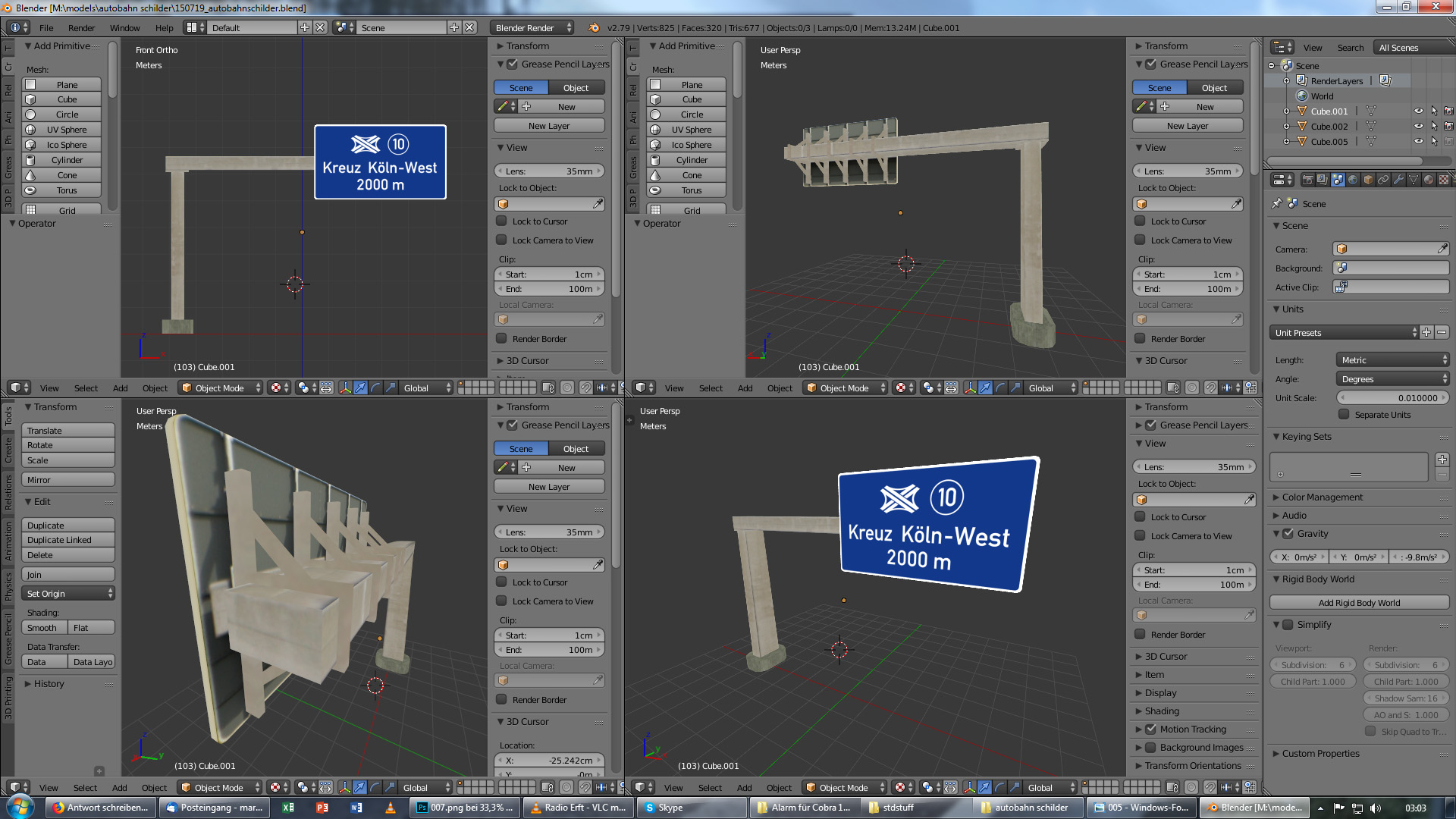Open the Render menu in the top bar

click(81, 28)
